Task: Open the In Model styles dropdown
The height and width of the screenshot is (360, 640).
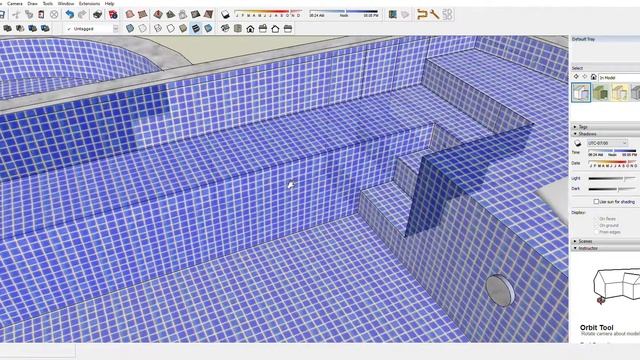Action: pyautogui.click(x=619, y=77)
